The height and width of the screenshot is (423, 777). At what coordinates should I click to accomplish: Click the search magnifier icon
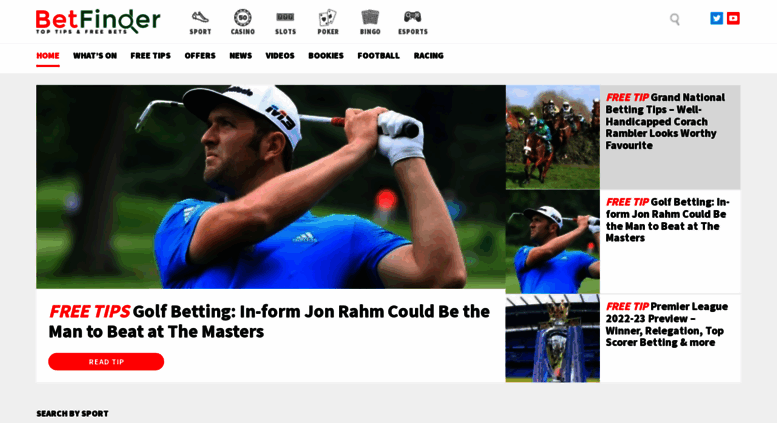tap(674, 19)
